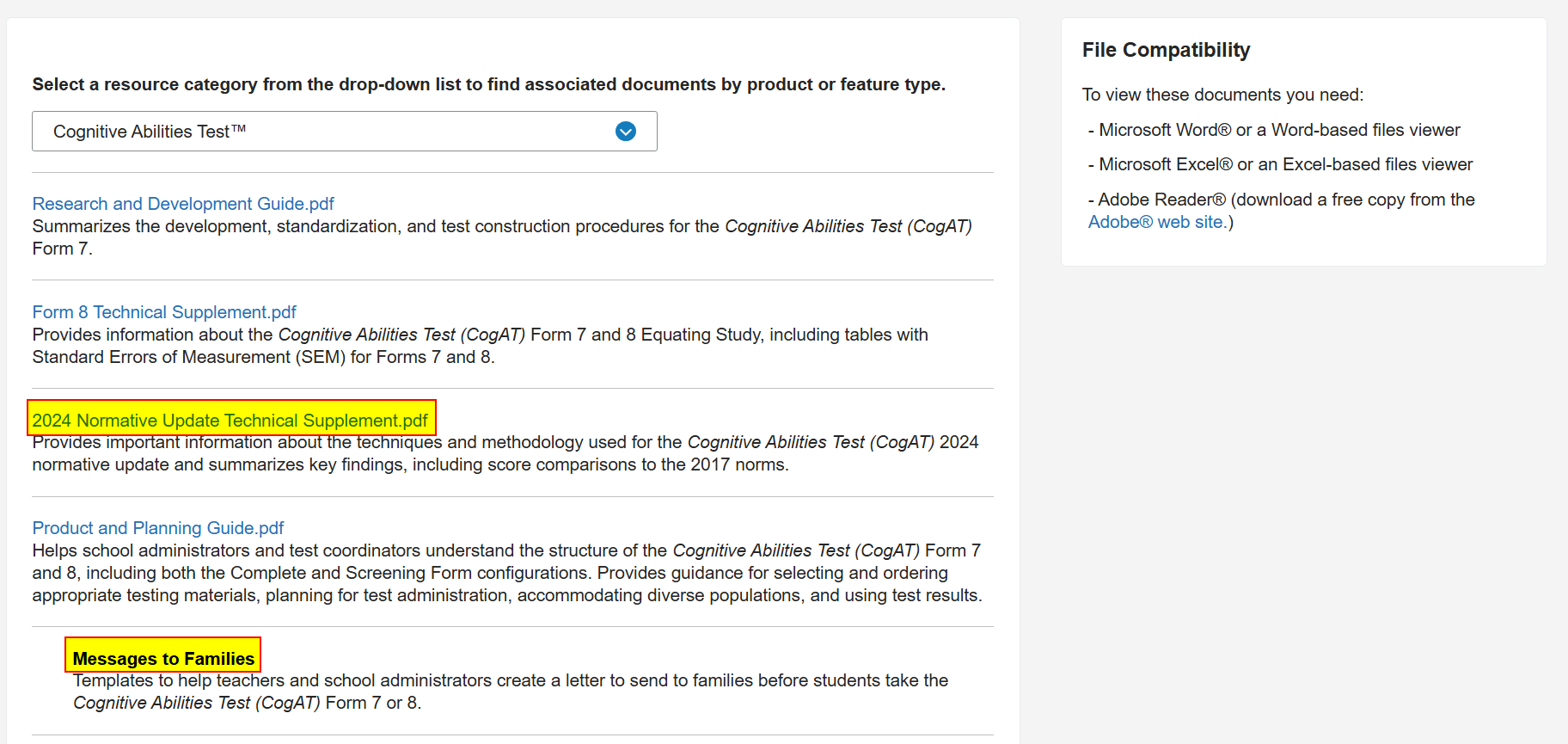
Task: Click the 2024 normative update description paragraph
Action: coord(505,453)
